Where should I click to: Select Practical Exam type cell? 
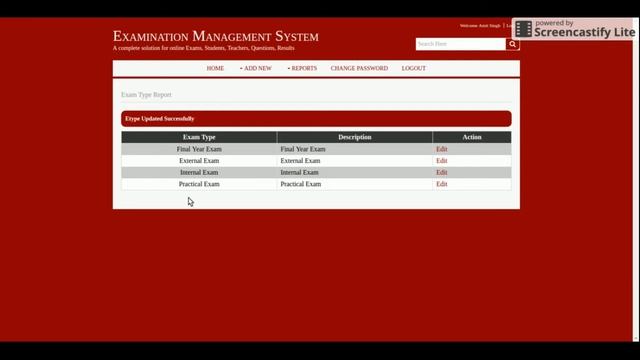(x=199, y=184)
